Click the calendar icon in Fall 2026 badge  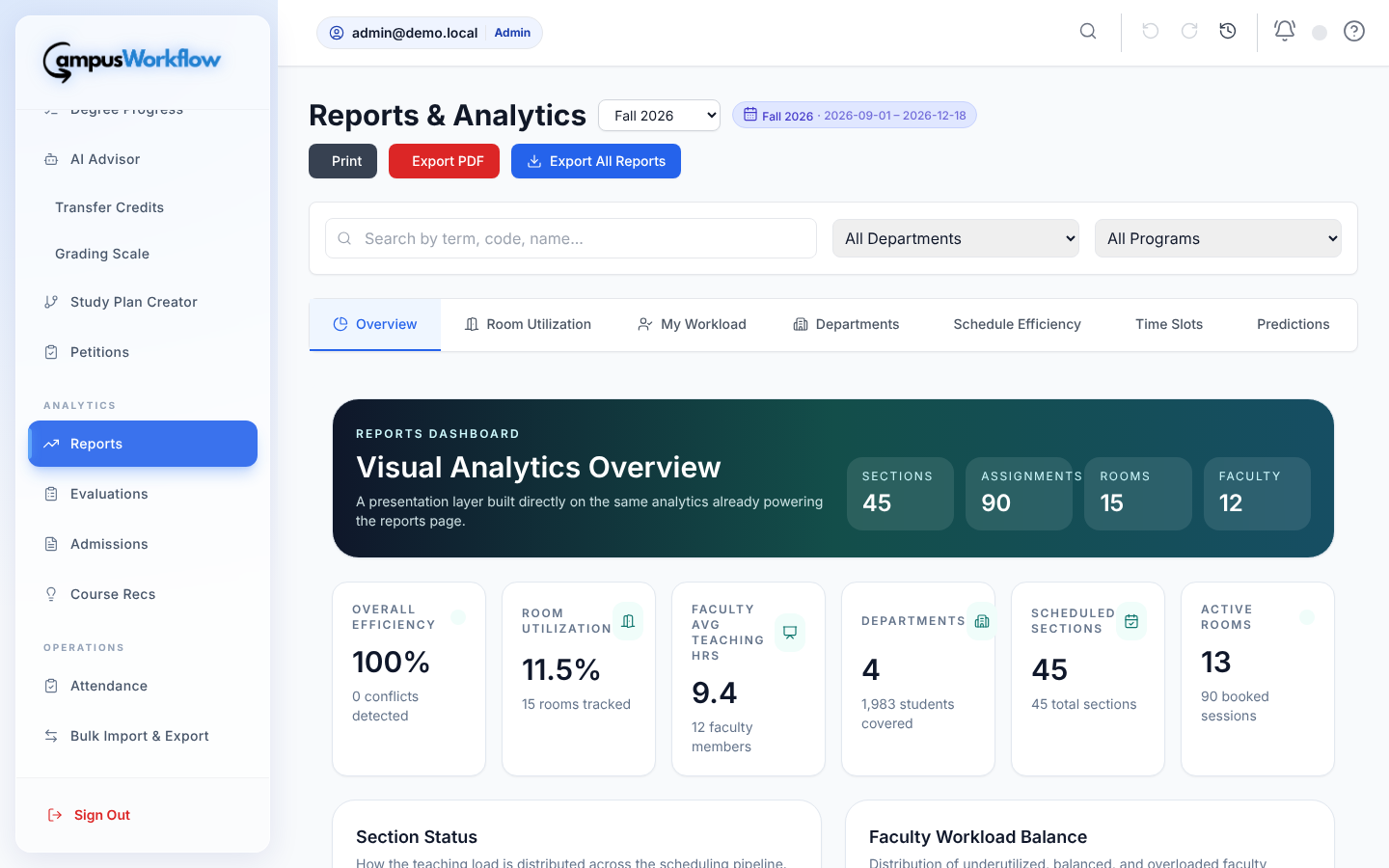click(750, 115)
